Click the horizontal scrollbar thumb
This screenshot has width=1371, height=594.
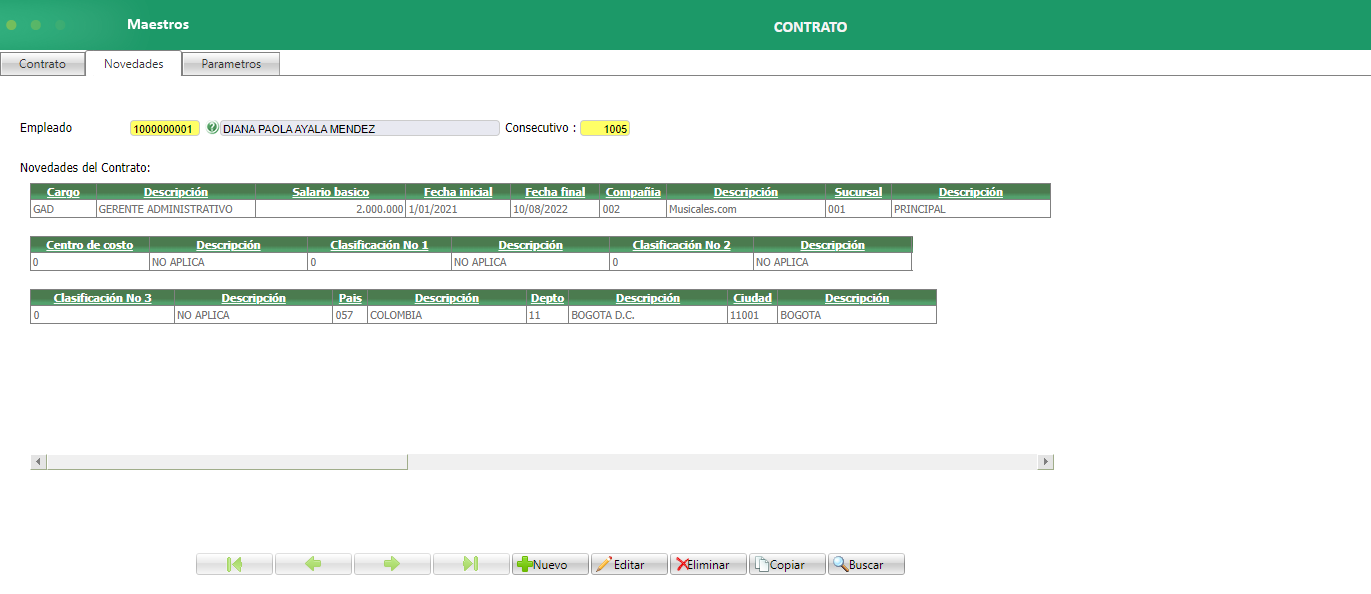(227, 462)
